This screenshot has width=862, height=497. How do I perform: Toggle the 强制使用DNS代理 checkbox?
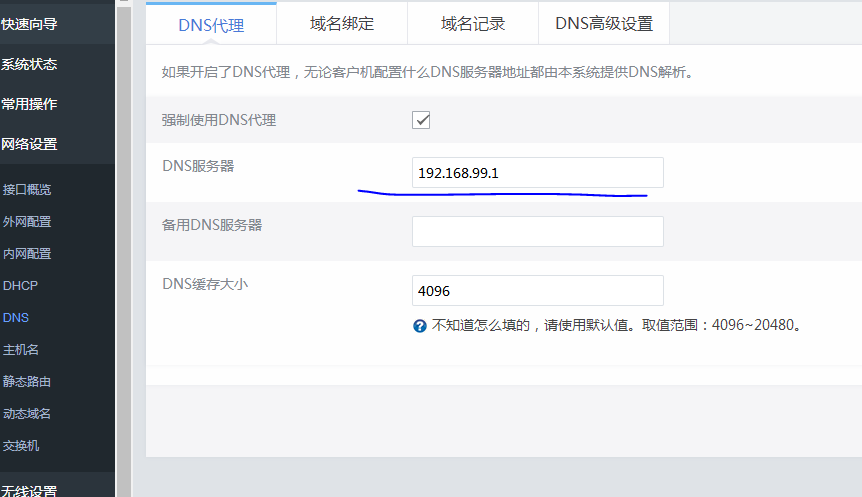[x=421, y=120]
